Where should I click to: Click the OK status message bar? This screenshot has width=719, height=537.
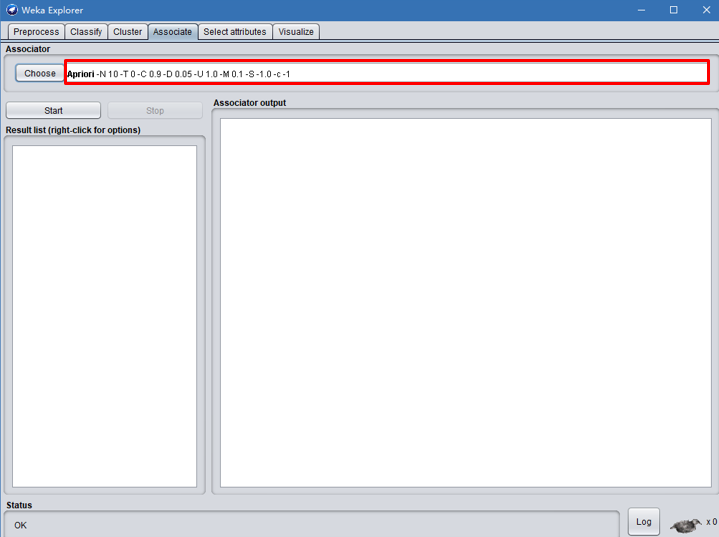tap(311, 525)
